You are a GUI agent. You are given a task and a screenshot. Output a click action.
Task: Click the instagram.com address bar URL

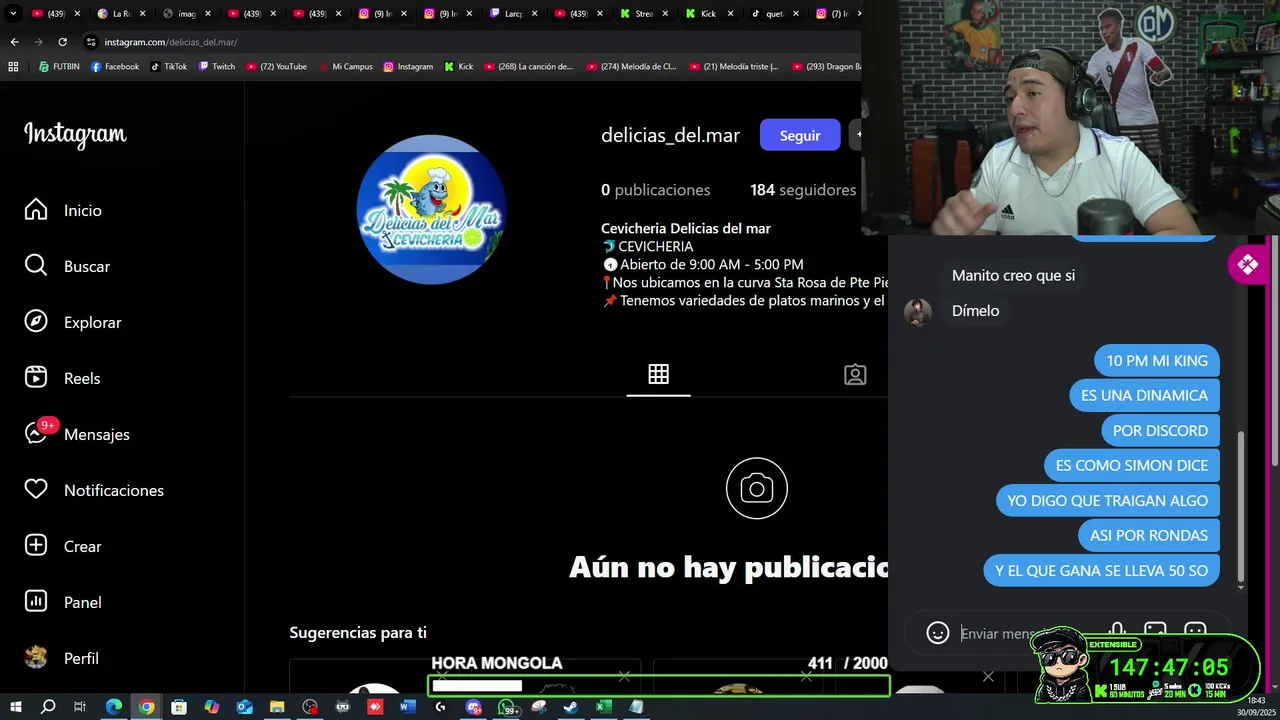170,42
